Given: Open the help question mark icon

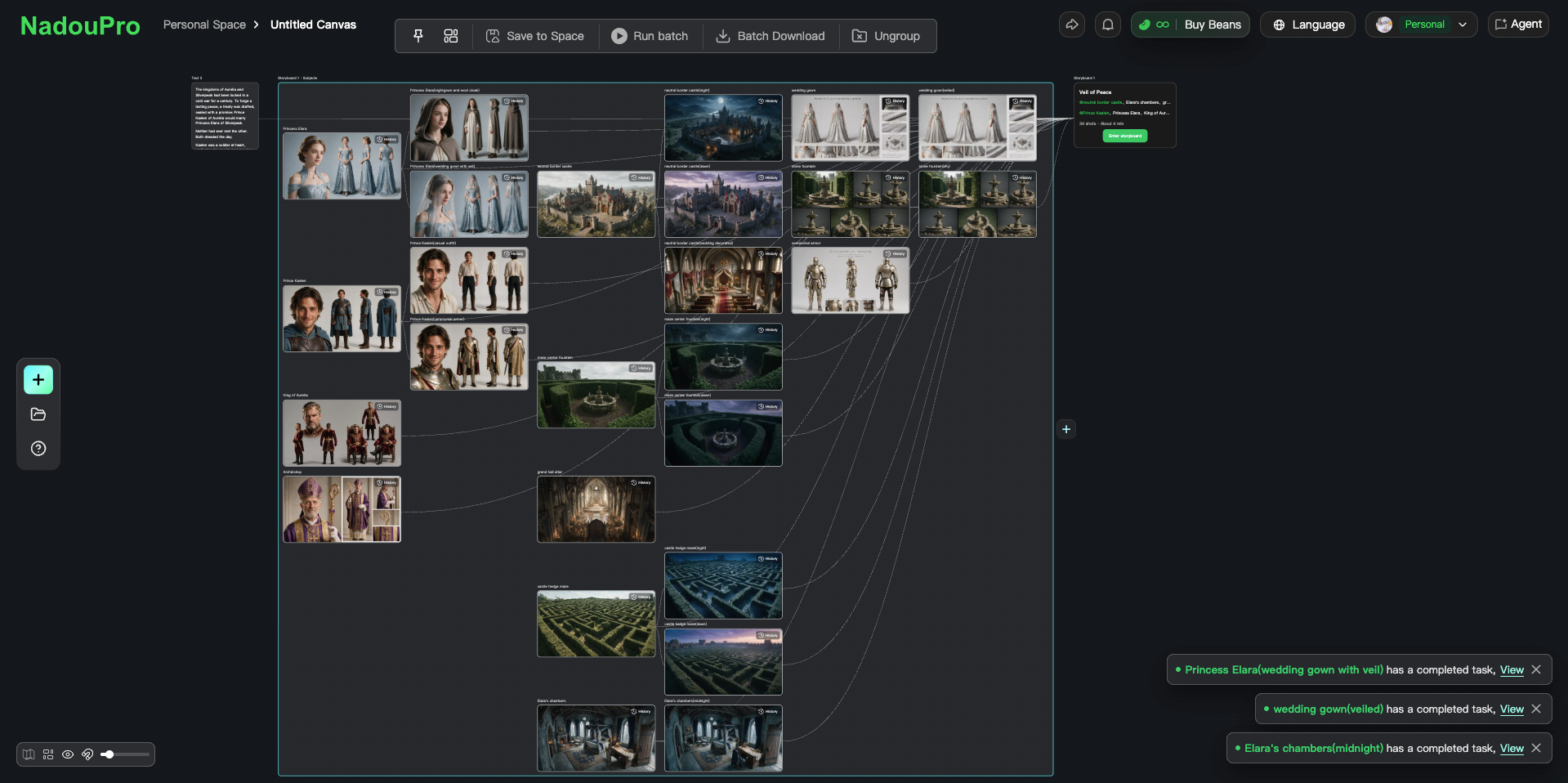Looking at the screenshot, I should click(x=38, y=449).
